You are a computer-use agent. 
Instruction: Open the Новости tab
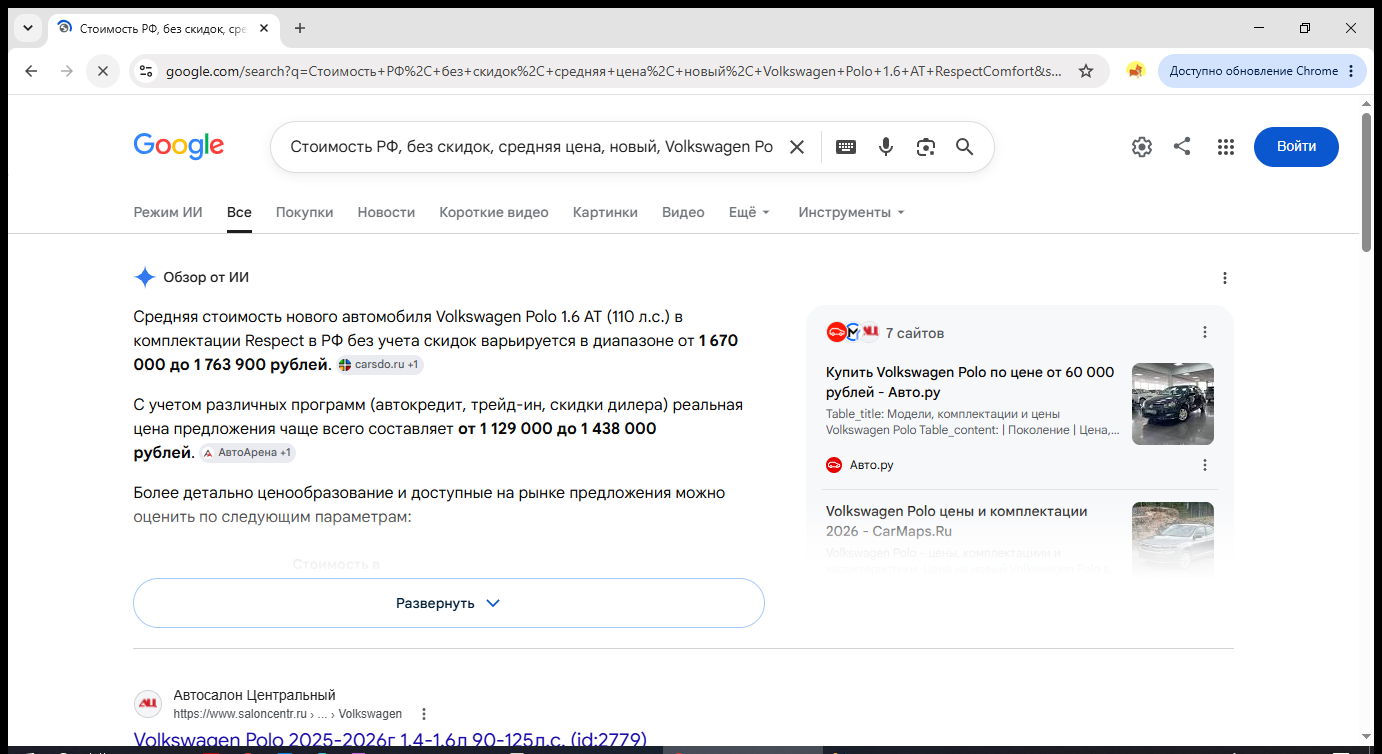[x=386, y=212]
